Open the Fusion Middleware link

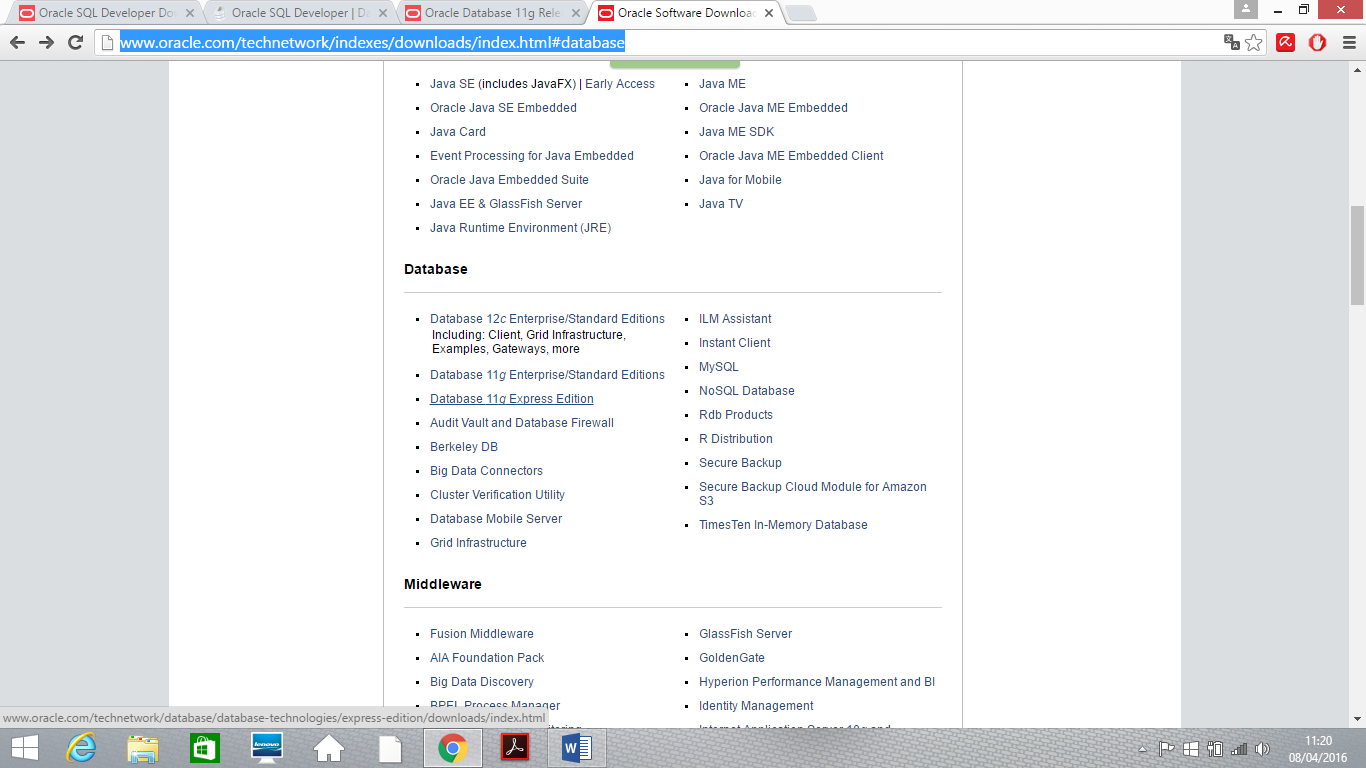click(x=482, y=634)
